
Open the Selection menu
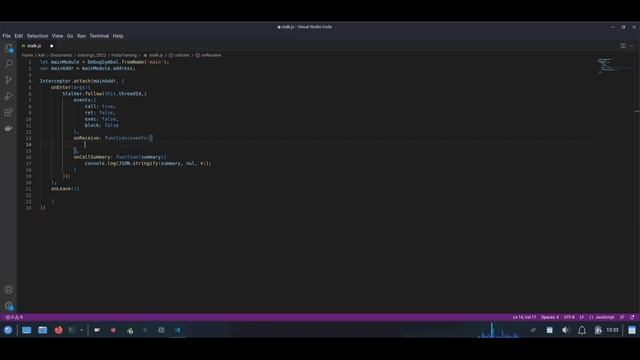[38, 36]
